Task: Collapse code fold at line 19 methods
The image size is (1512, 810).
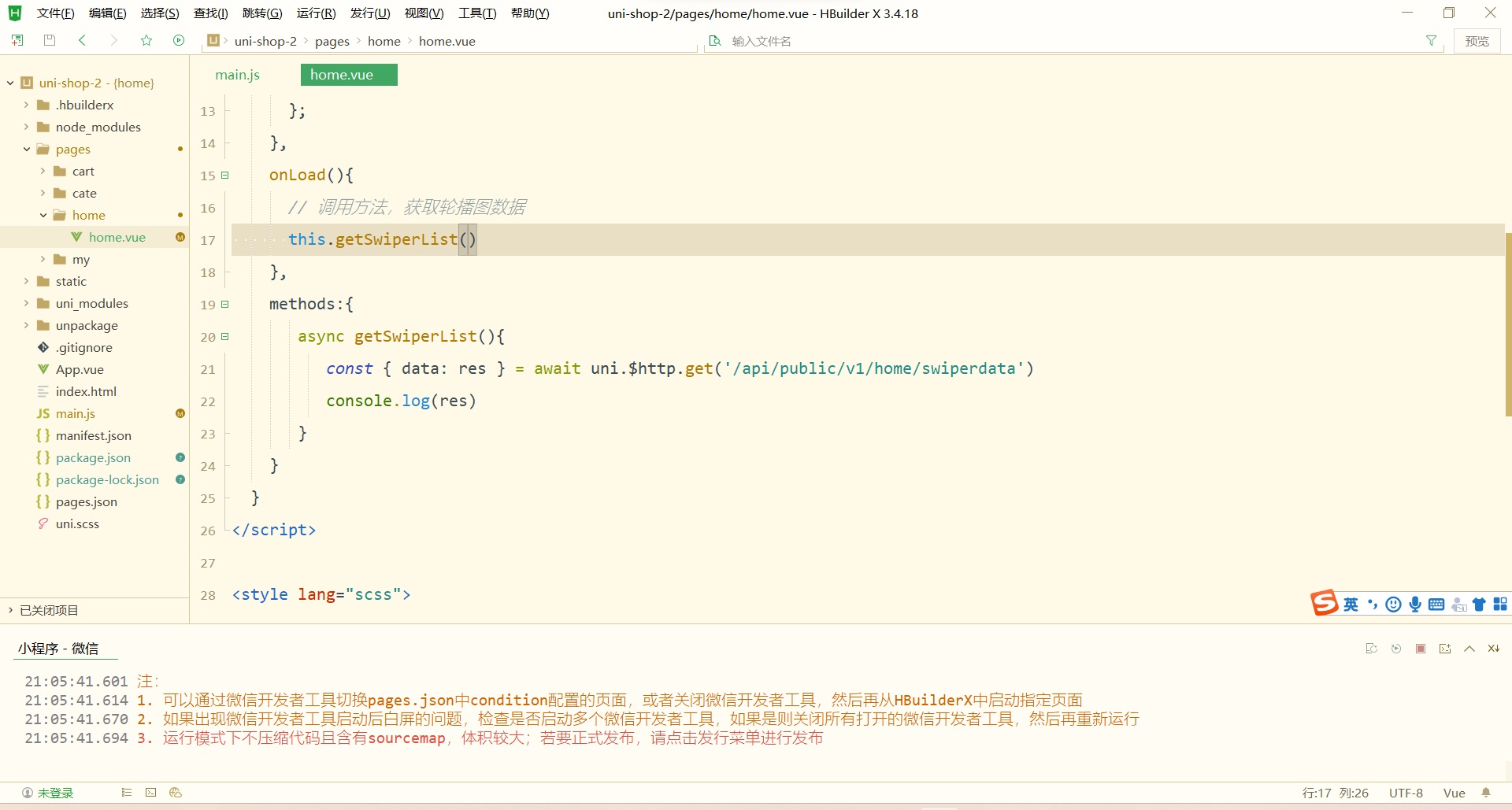Action: point(224,305)
